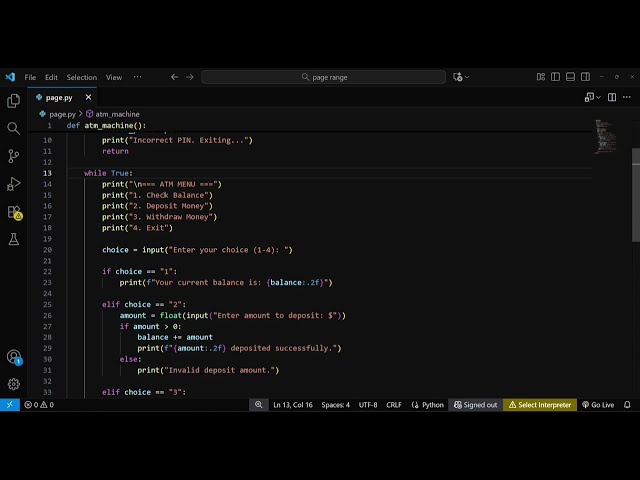Open the run options dropdown arrow
Viewport: 640px width, 480px height.
pos(598,97)
